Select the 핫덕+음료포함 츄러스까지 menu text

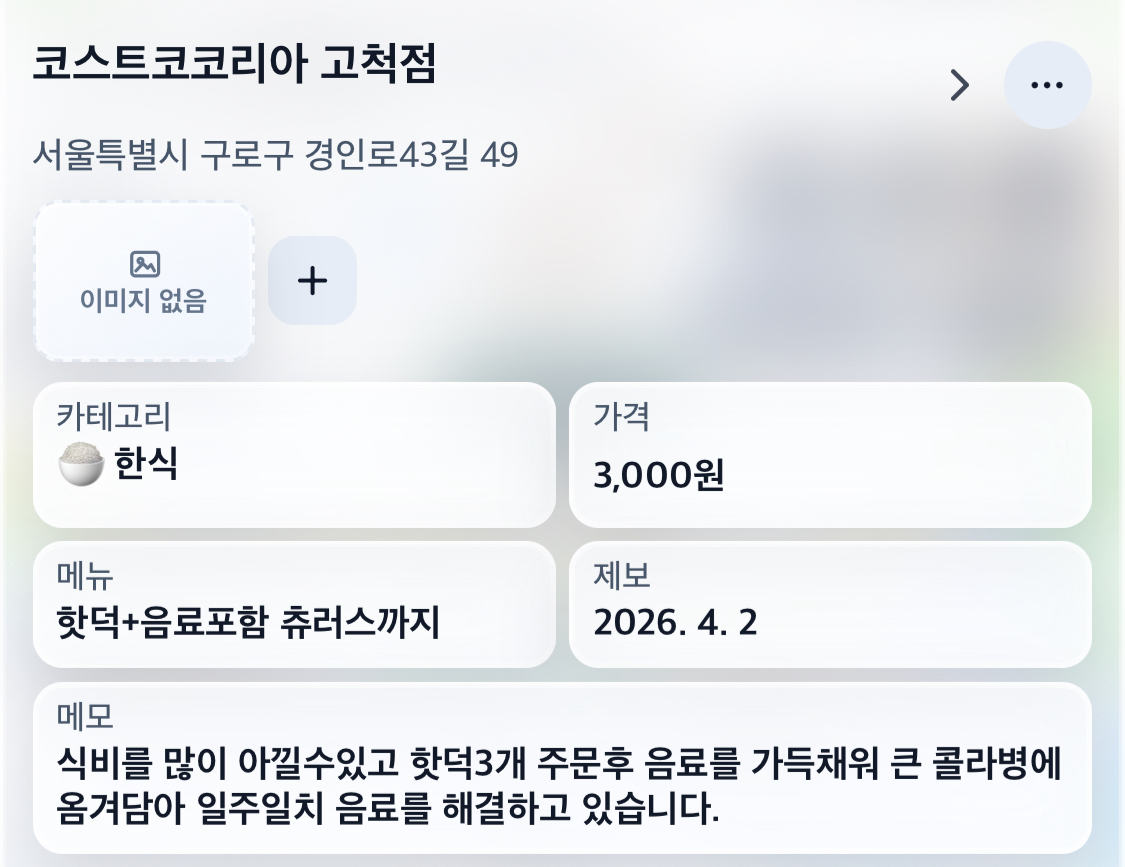pyautogui.click(x=249, y=623)
